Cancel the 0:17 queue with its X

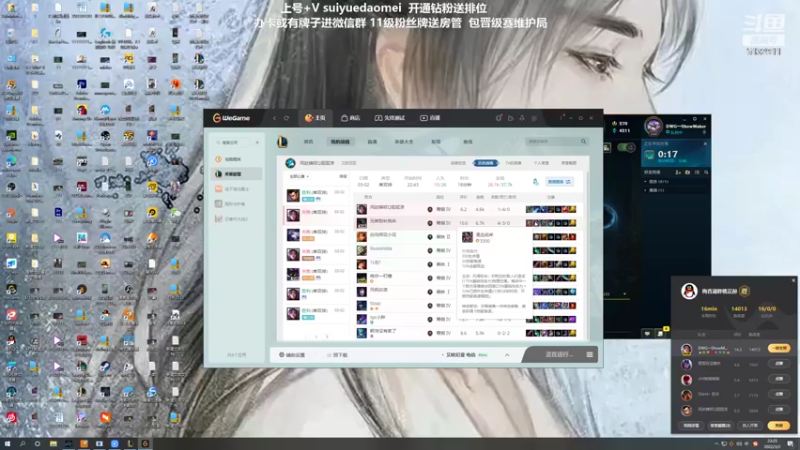coord(705,144)
